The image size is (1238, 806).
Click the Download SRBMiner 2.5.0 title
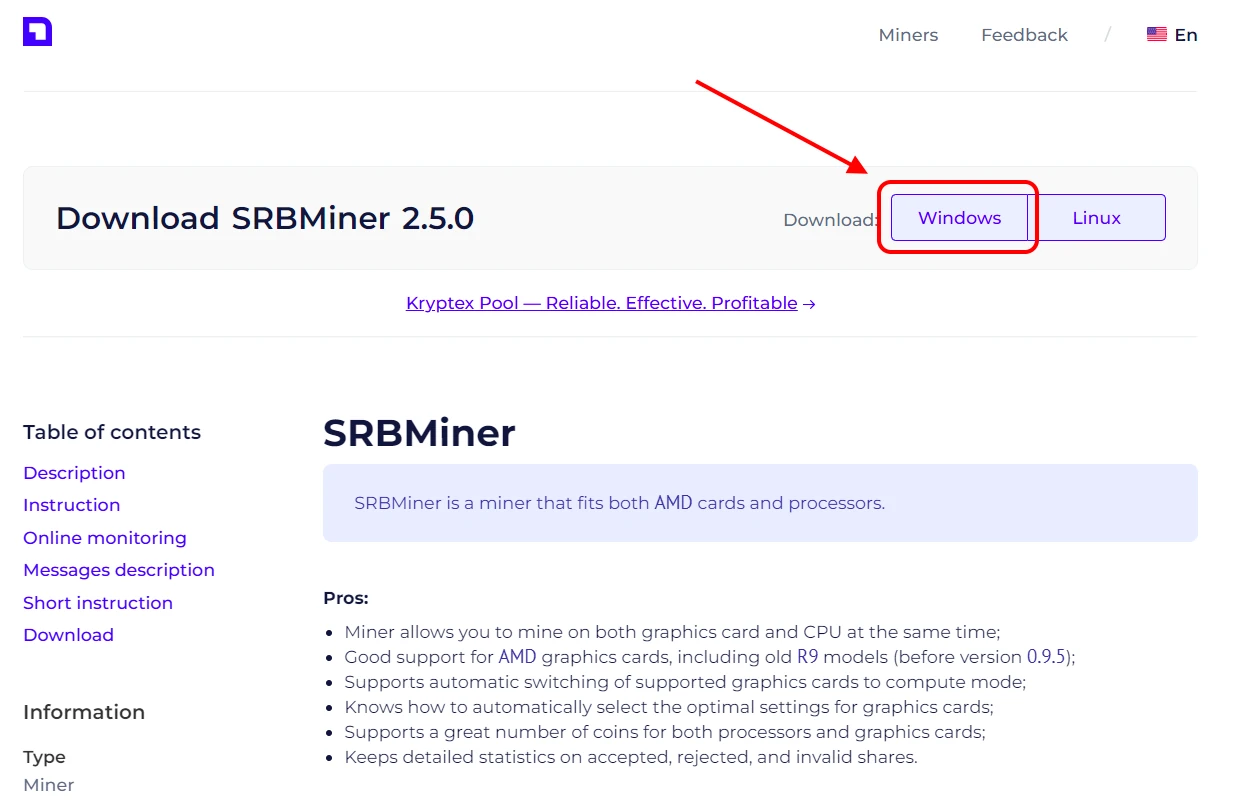264,218
